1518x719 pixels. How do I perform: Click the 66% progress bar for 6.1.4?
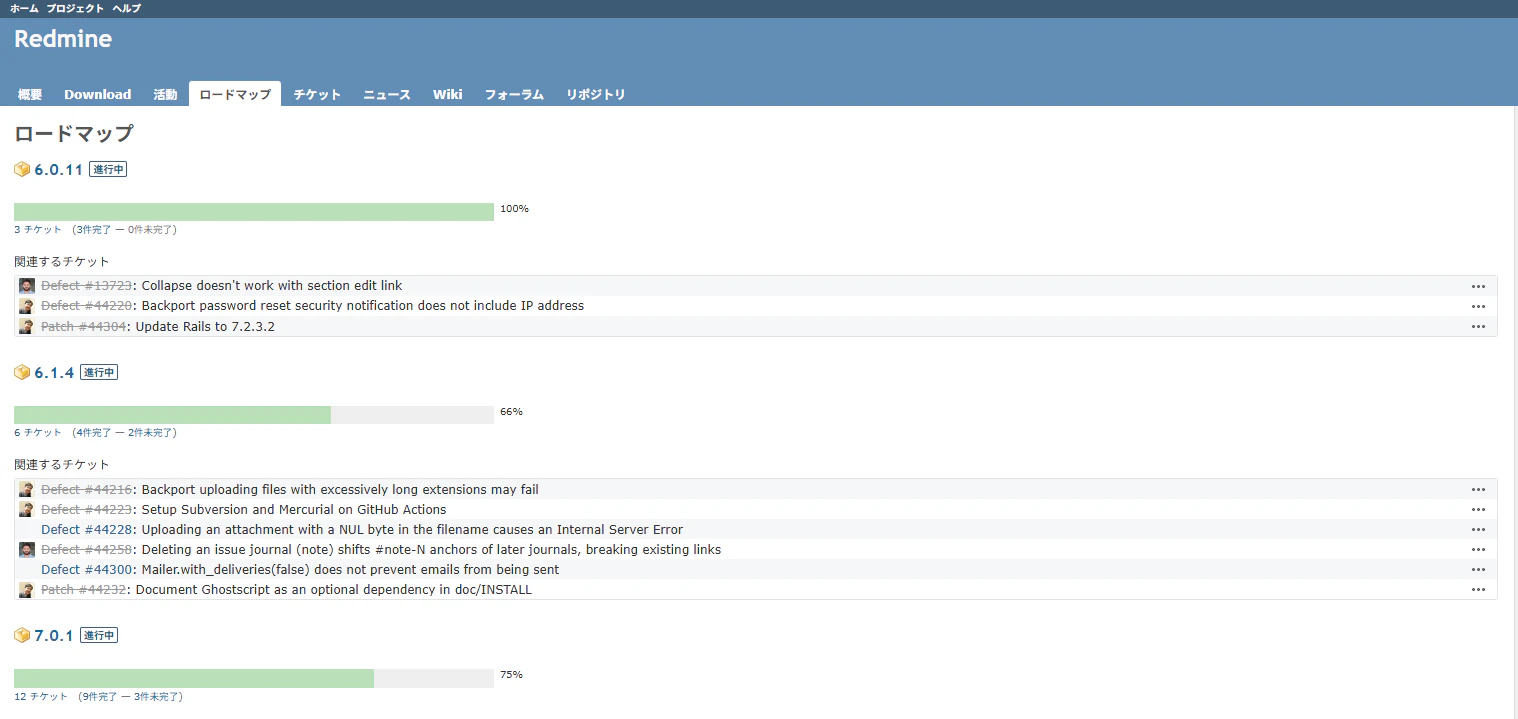coord(254,415)
